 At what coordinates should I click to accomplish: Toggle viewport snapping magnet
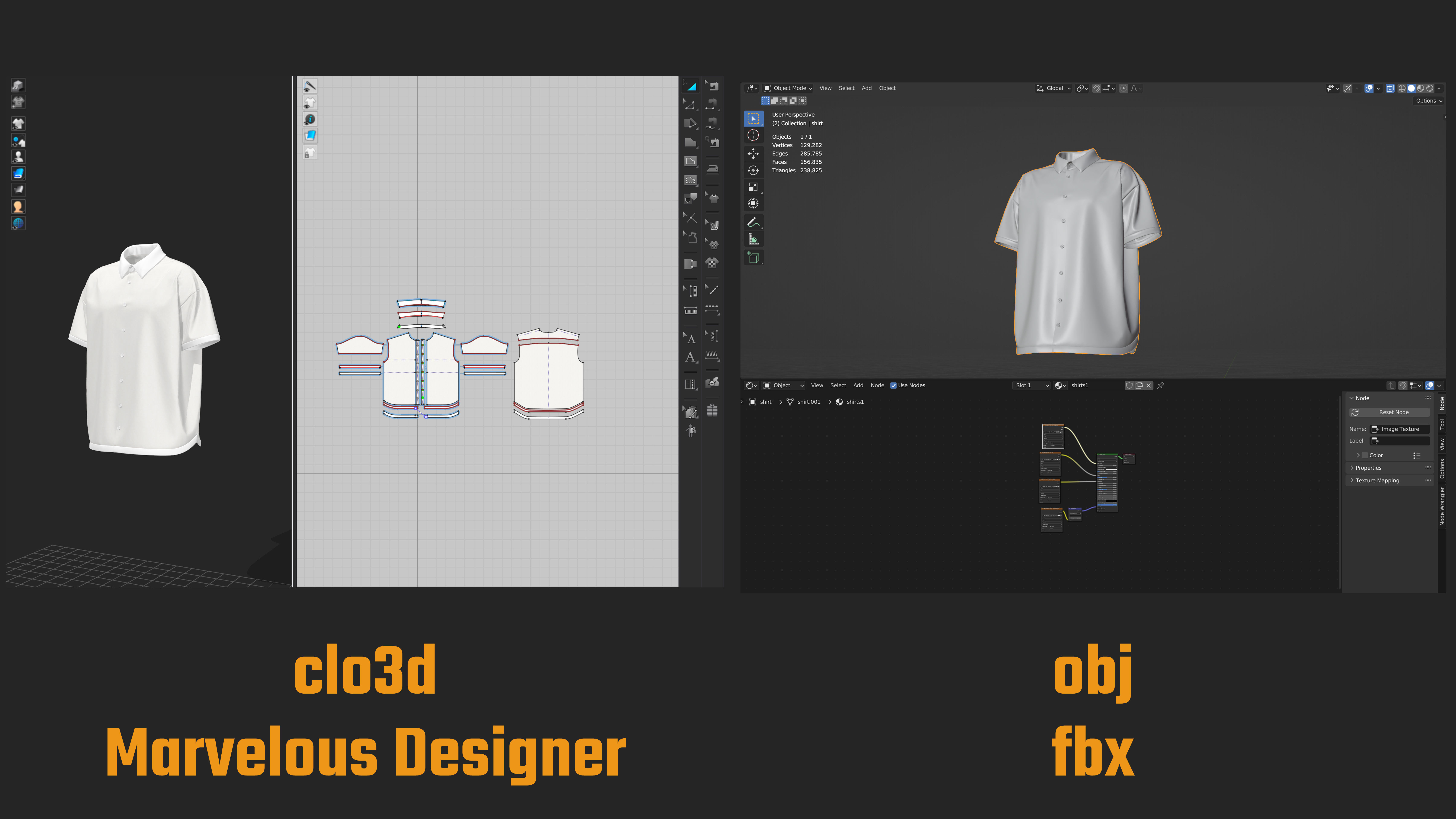1096,88
